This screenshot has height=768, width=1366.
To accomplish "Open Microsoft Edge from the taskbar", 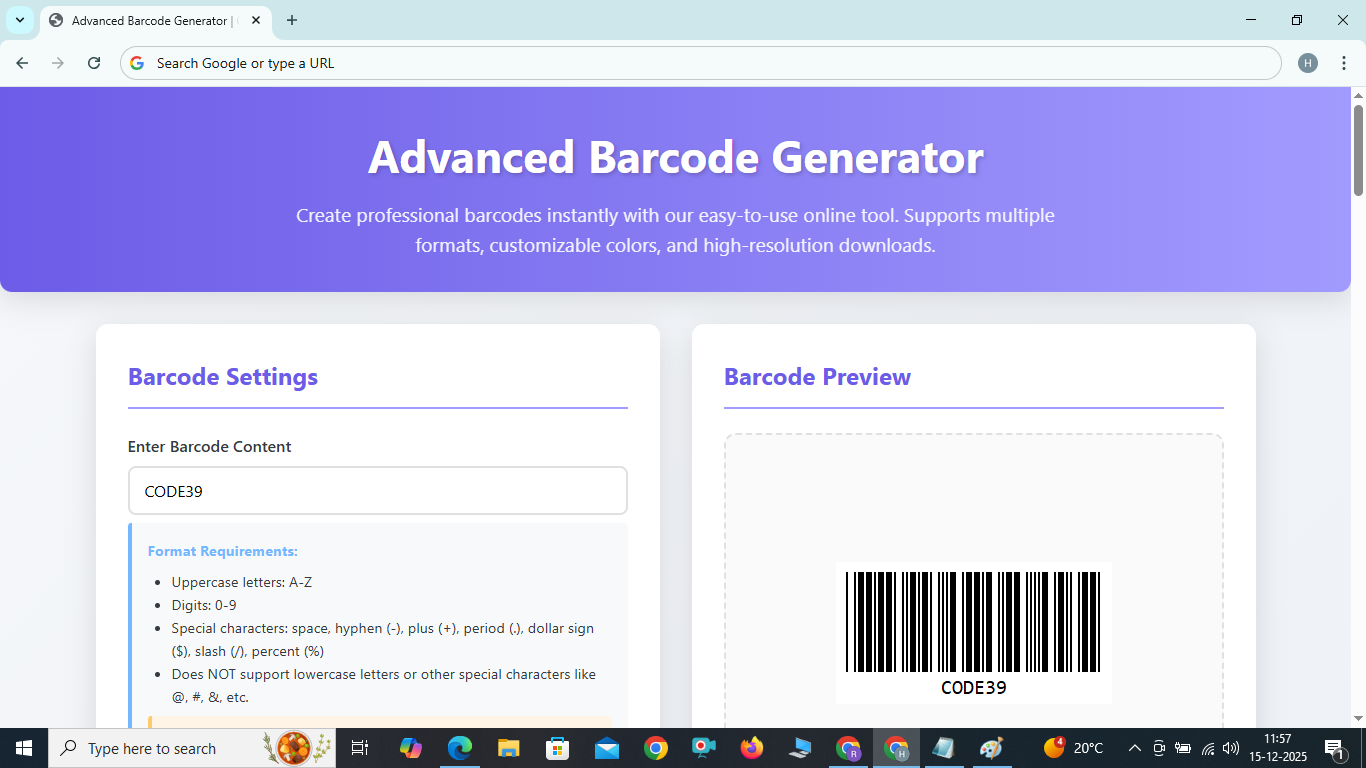I will click(x=459, y=748).
